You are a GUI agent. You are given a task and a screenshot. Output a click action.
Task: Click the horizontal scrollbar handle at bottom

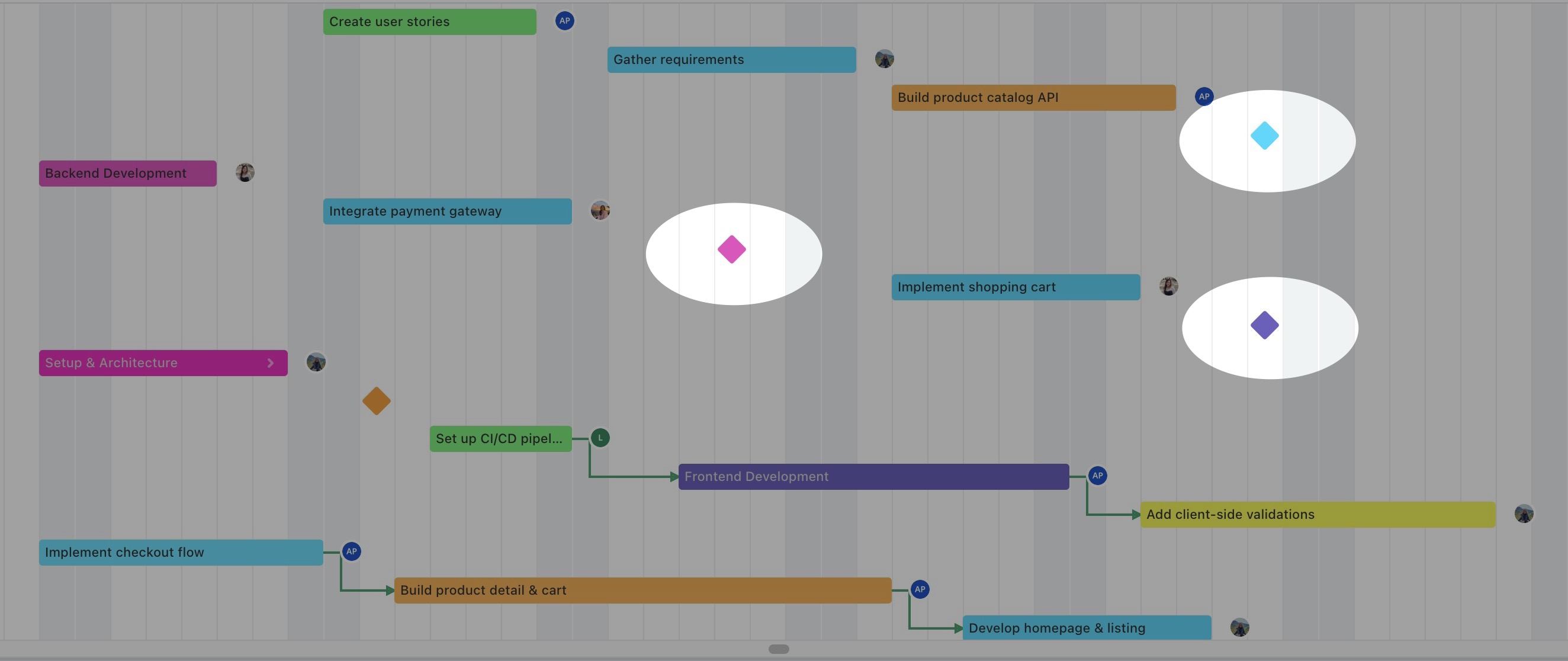click(779, 649)
